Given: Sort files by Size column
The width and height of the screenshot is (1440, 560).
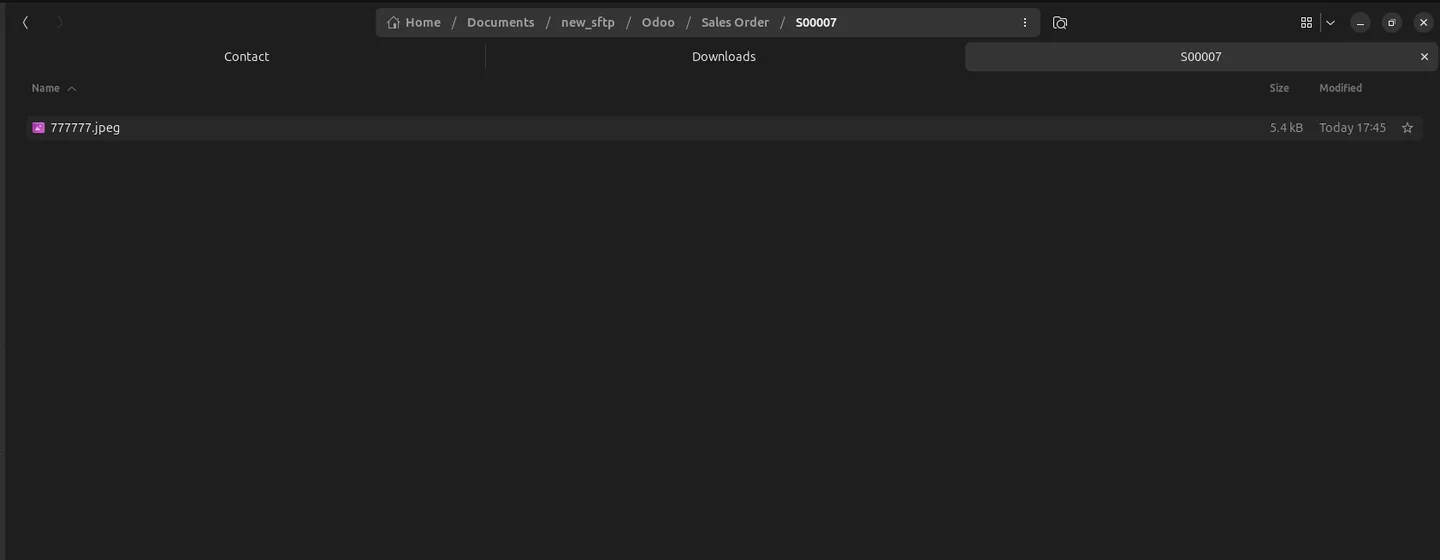Looking at the screenshot, I should [x=1279, y=88].
